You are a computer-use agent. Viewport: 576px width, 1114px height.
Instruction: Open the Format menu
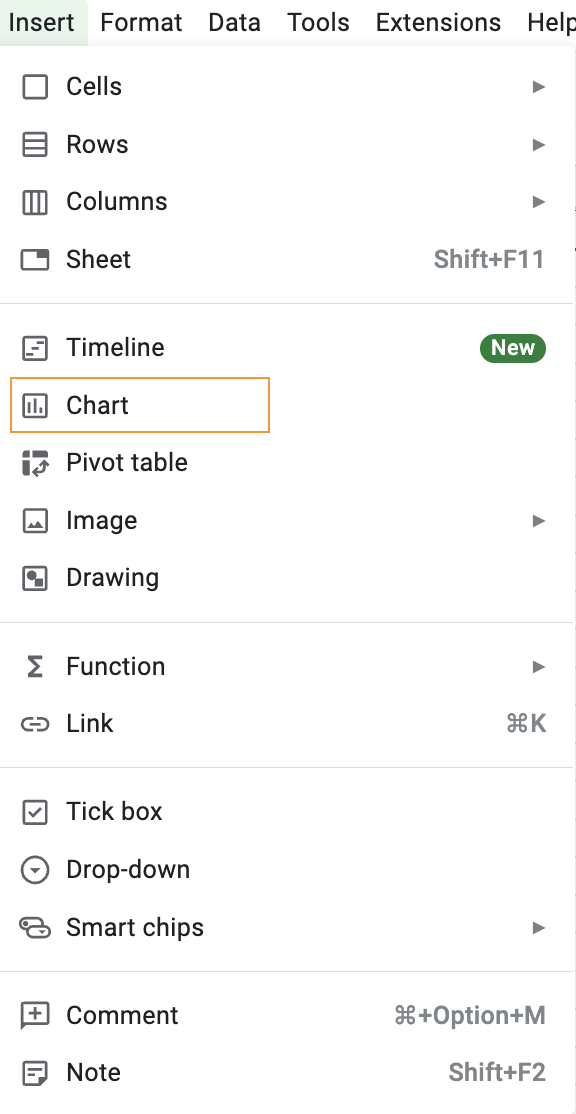[141, 23]
